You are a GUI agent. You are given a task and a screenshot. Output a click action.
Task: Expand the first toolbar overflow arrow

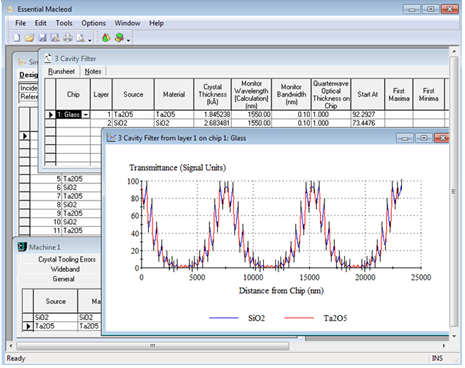tap(90, 40)
